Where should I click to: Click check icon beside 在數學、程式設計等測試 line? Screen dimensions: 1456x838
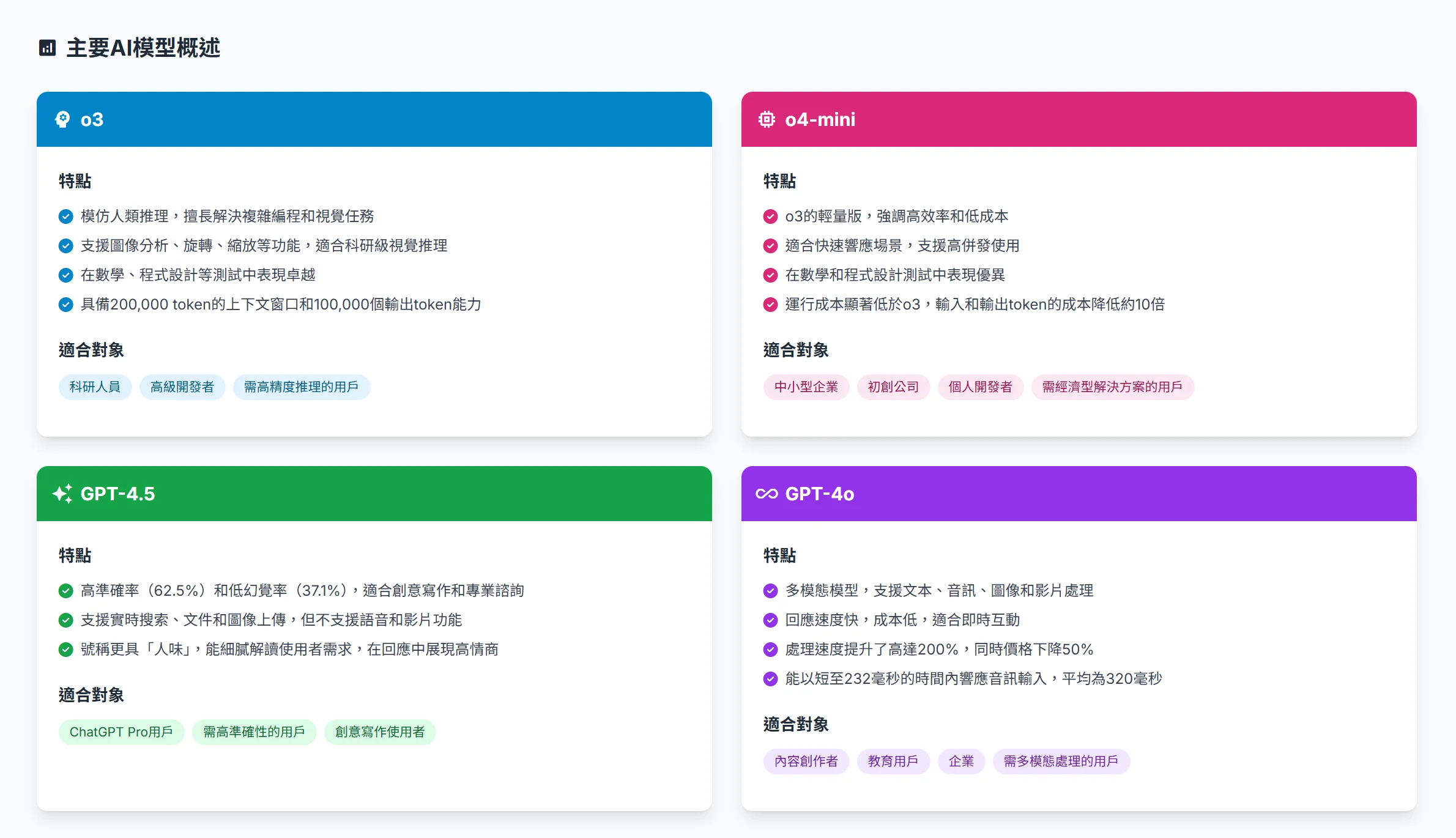(66, 275)
